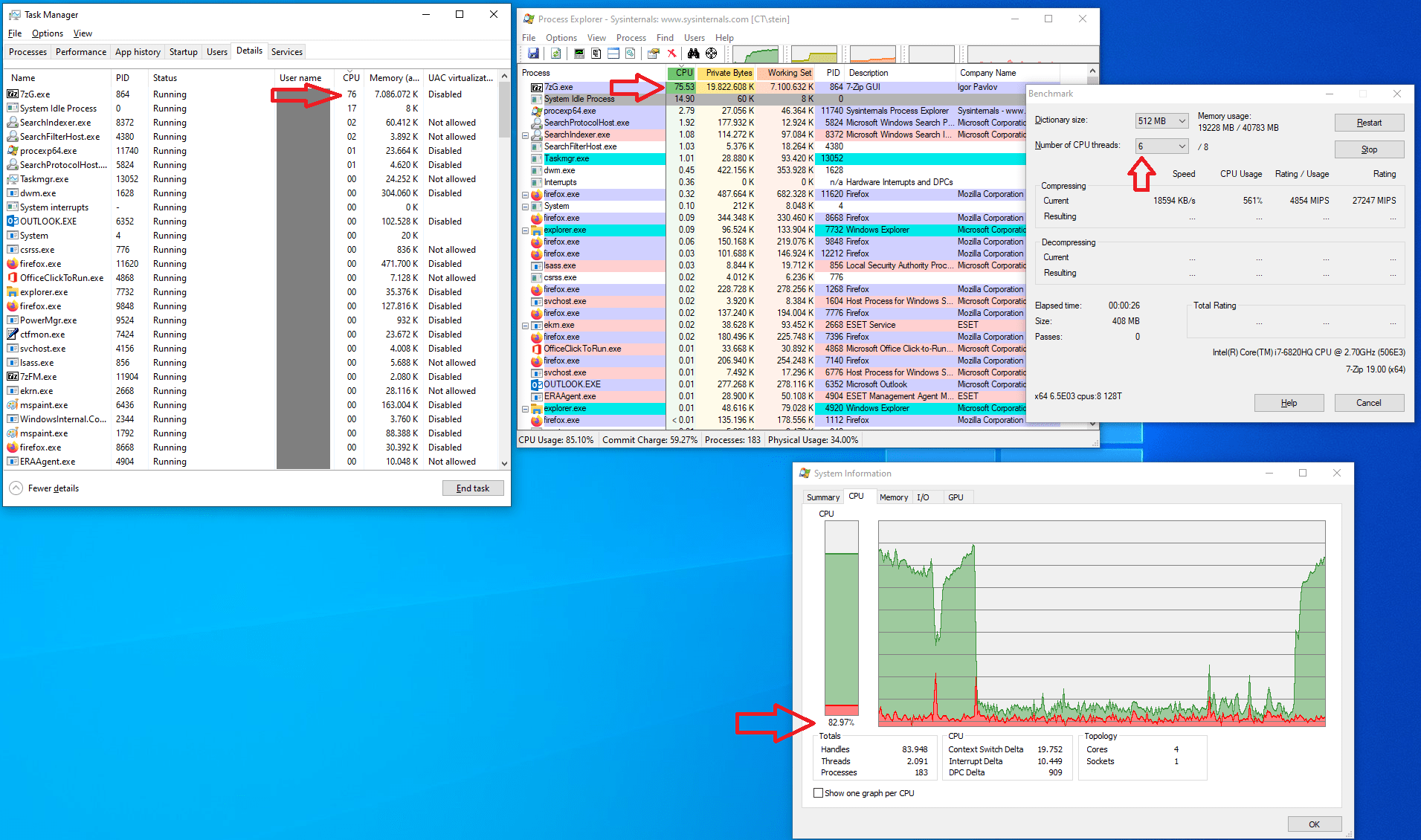The width and height of the screenshot is (1421, 840).
Task: Click the mspaint.exe PID 6436 icon
Action: click(x=13, y=405)
